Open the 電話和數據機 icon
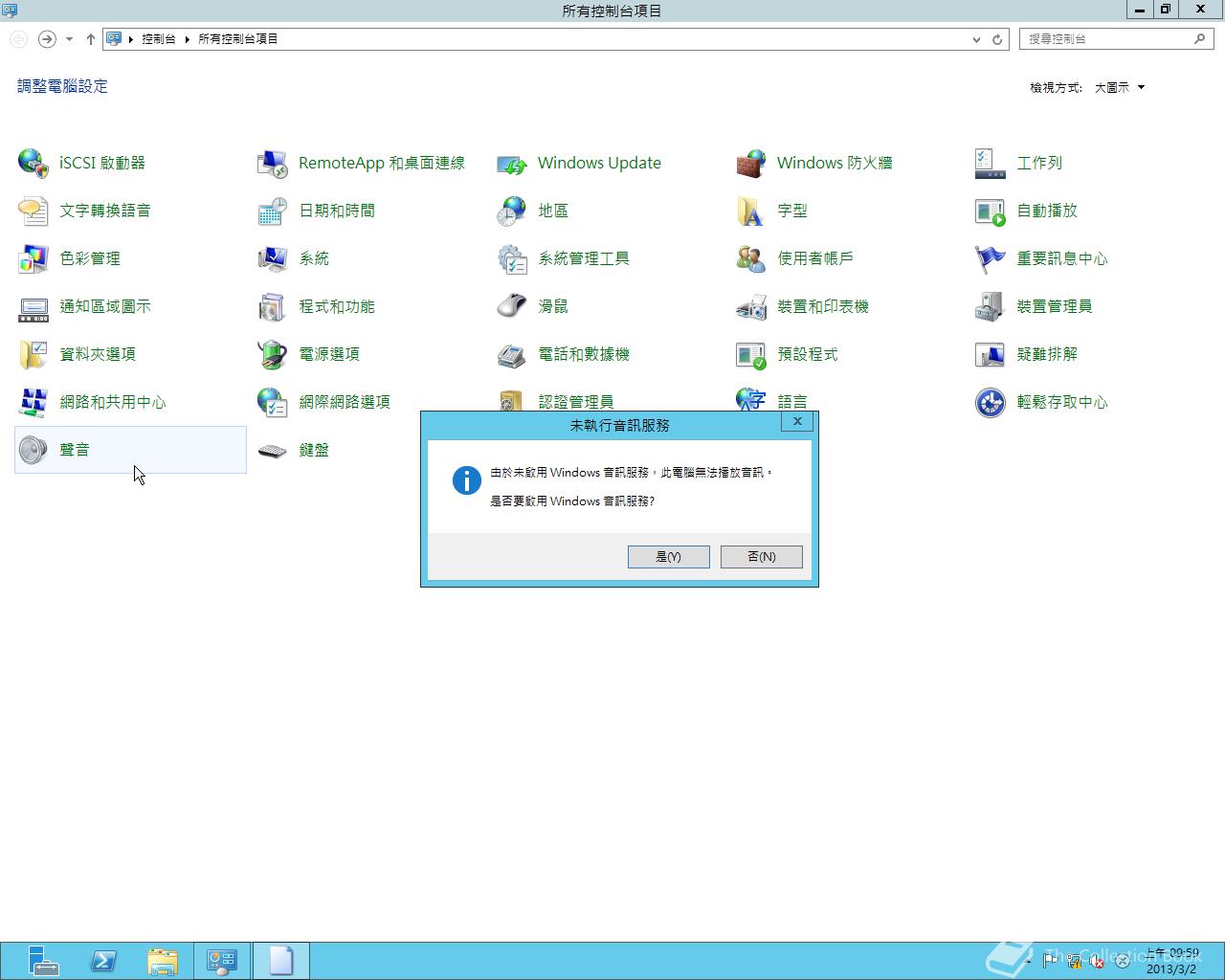This screenshot has width=1225, height=980. pyautogui.click(x=512, y=354)
